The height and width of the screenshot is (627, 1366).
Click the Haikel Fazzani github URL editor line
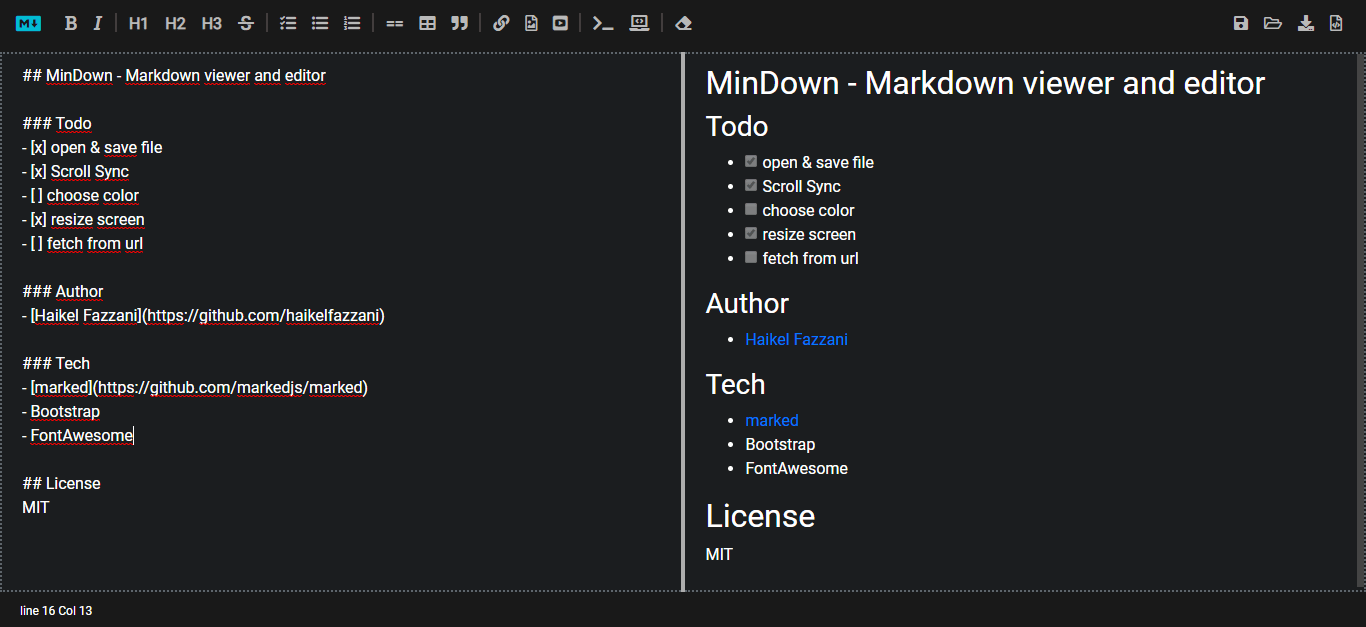(203, 315)
